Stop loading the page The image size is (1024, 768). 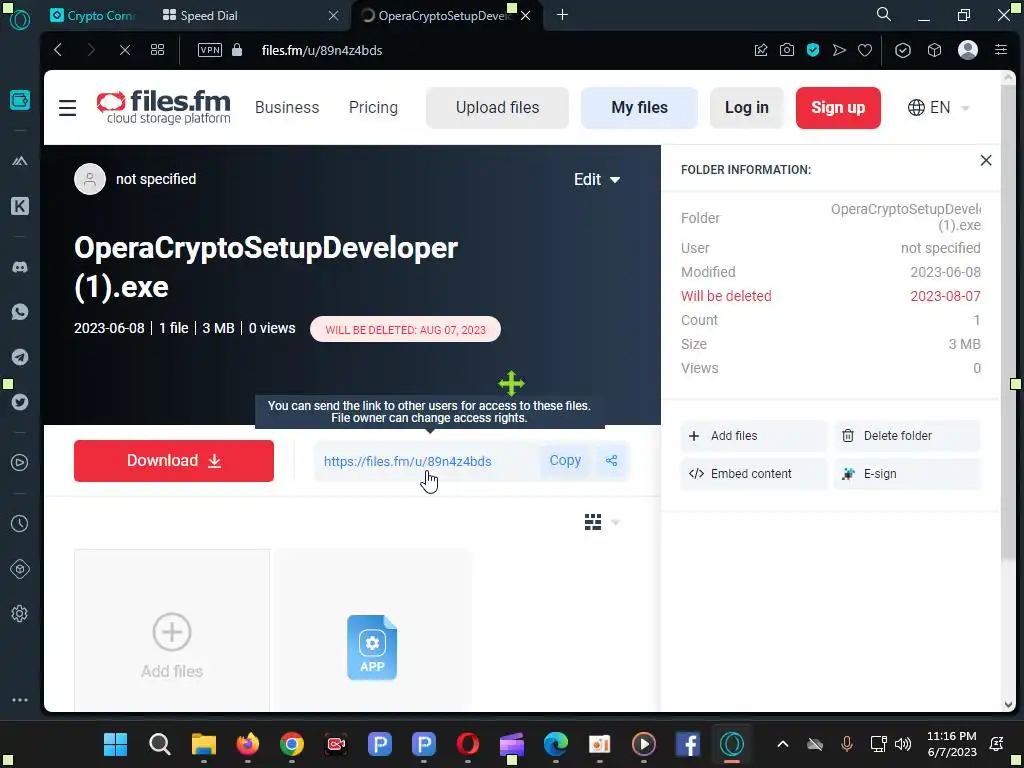click(x=125, y=50)
